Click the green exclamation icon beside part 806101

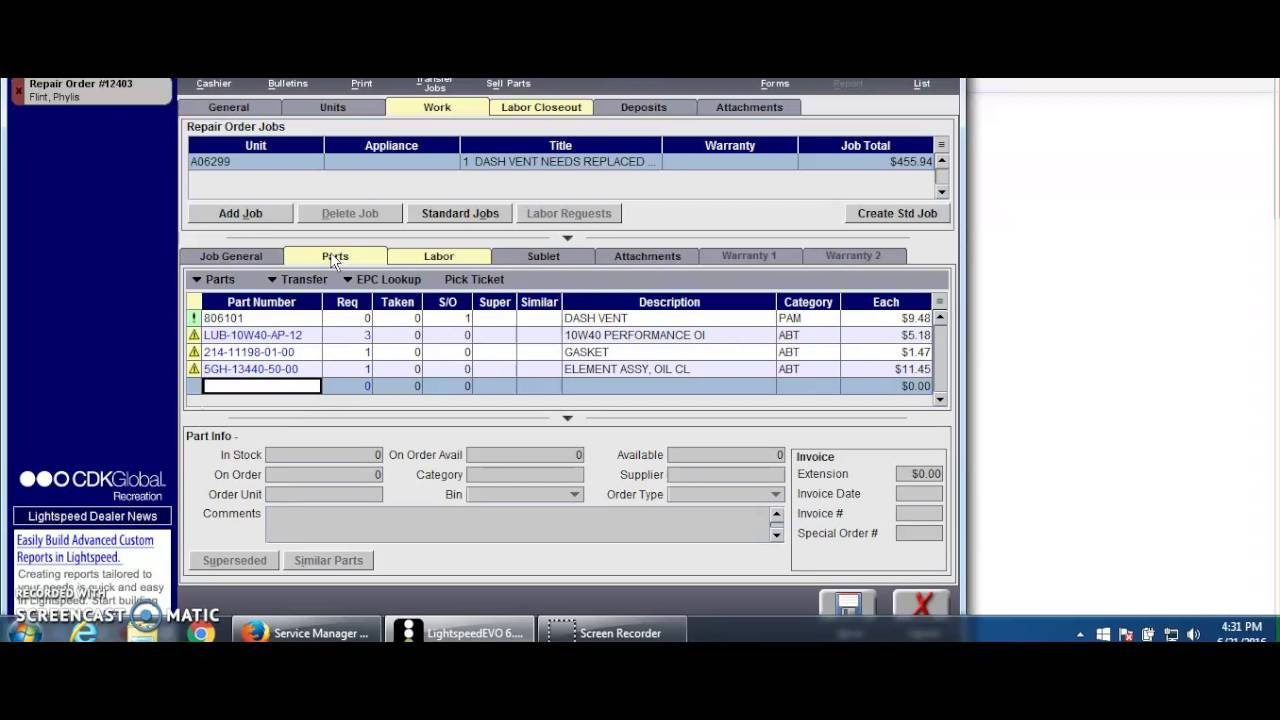click(x=194, y=318)
